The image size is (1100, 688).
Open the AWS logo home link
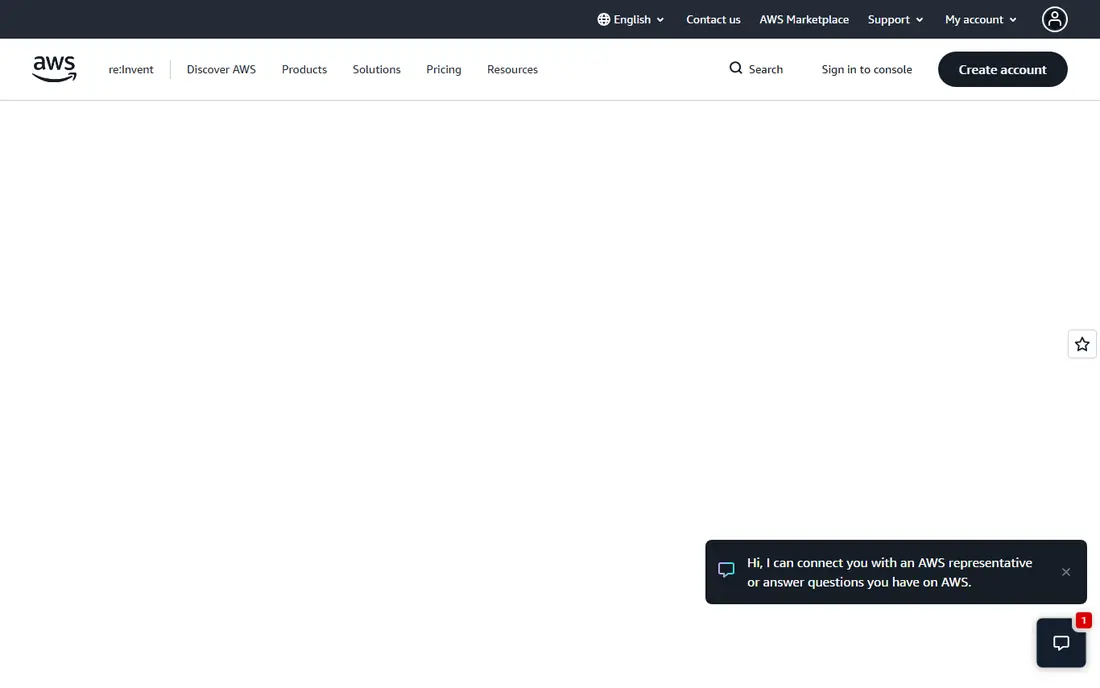[54, 69]
